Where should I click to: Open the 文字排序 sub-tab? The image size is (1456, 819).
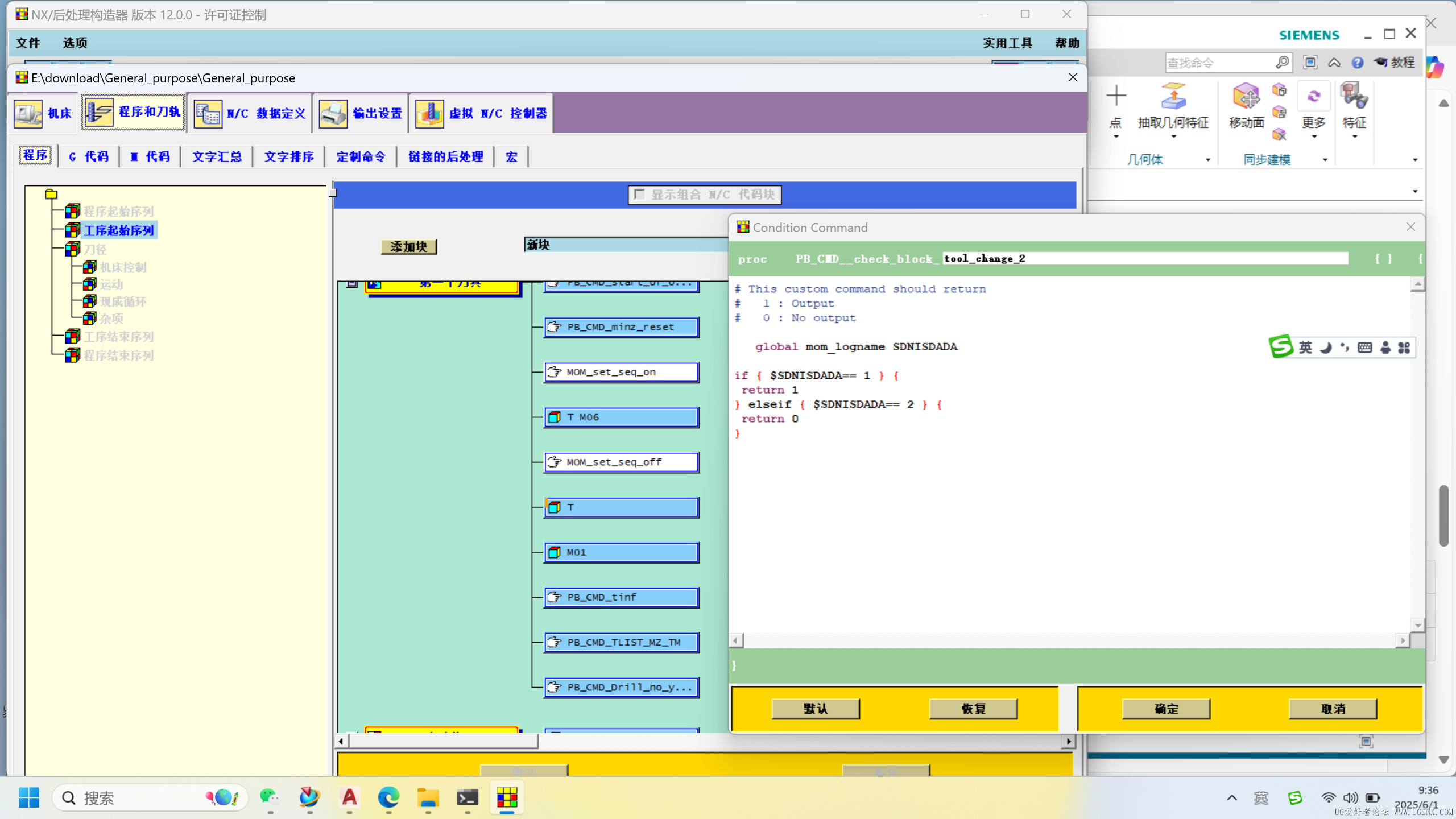pyautogui.click(x=289, y=156)
